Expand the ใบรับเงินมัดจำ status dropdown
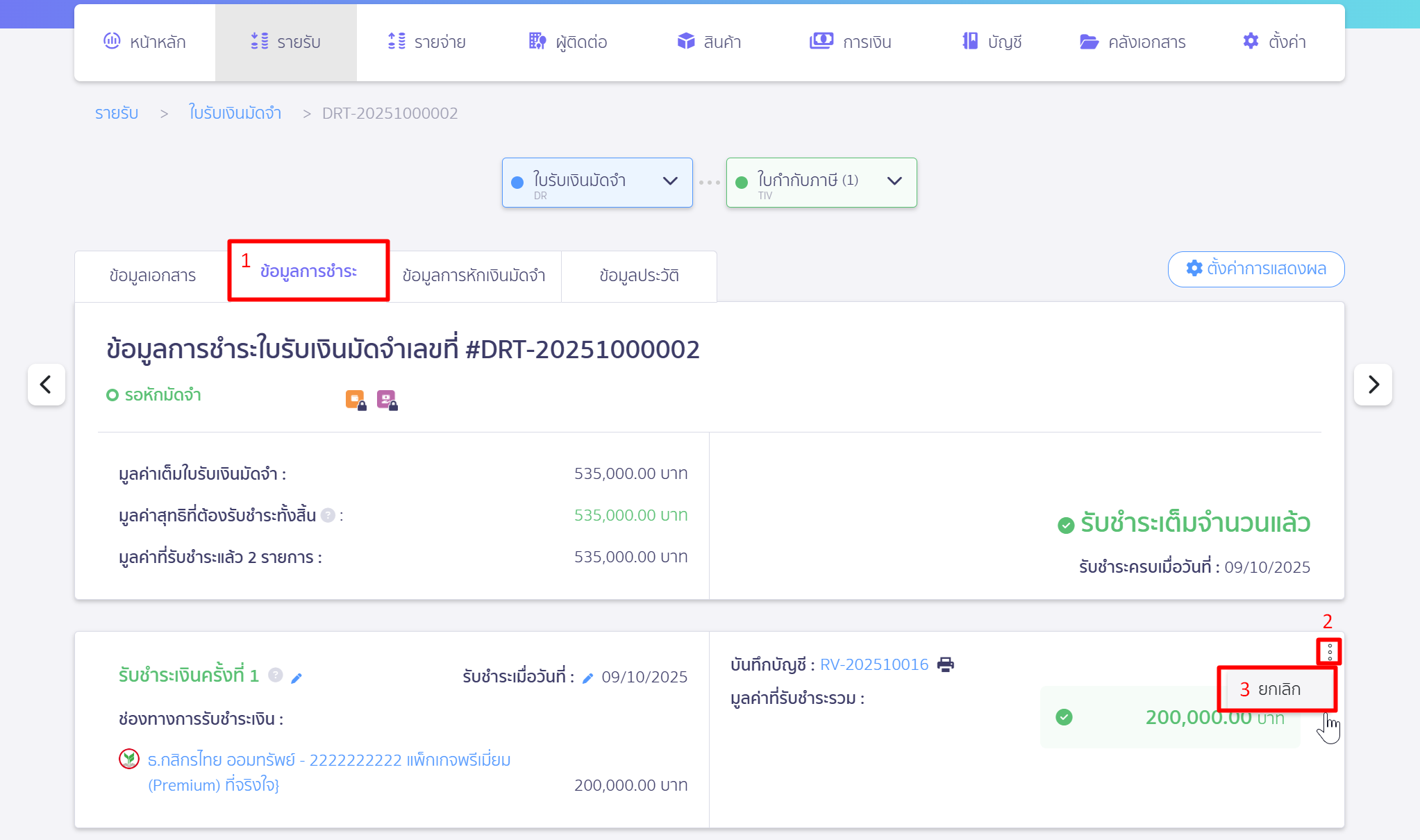 670,181
